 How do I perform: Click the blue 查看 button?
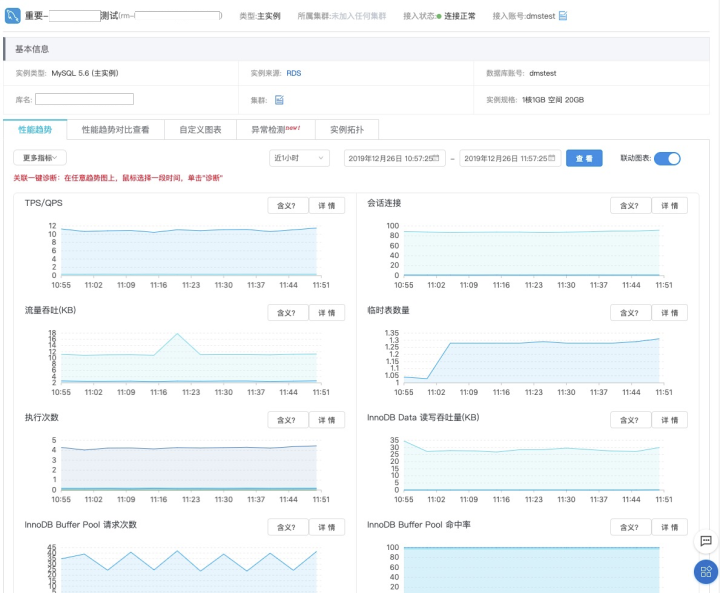[x=584, y=158]
